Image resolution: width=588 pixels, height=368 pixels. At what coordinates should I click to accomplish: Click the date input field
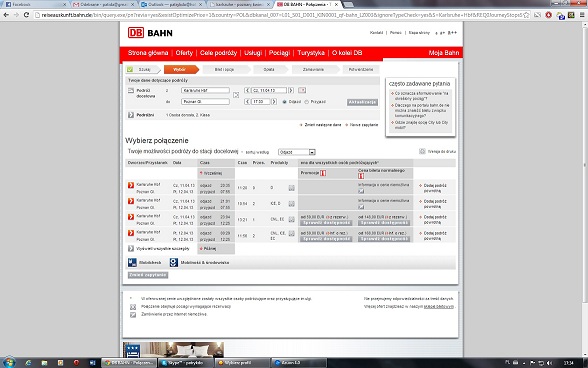(x=269, y=90)
